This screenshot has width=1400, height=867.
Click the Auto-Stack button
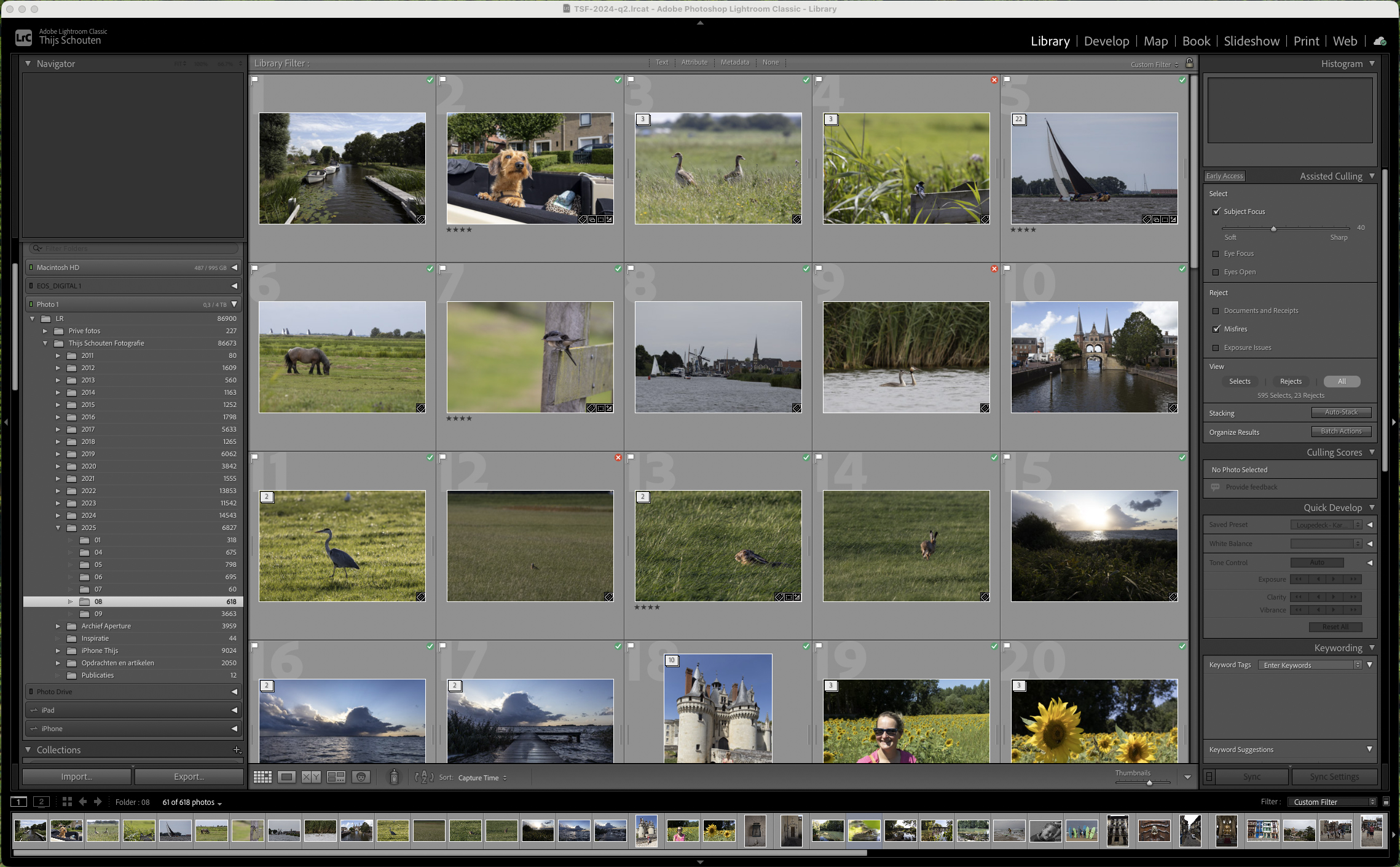point(1340,413)
